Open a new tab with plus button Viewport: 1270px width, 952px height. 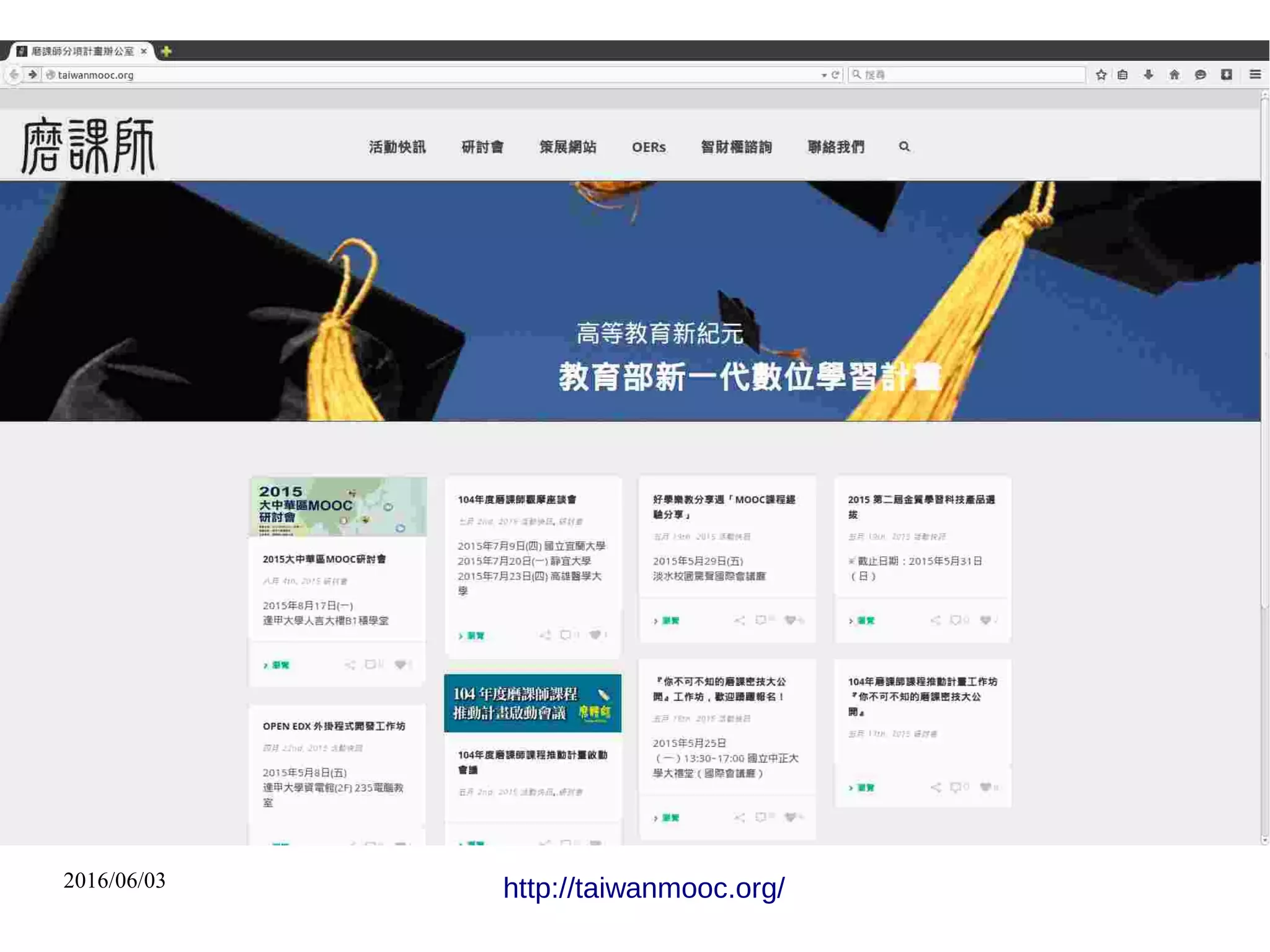pyautogui.click(x=166, y=51)
